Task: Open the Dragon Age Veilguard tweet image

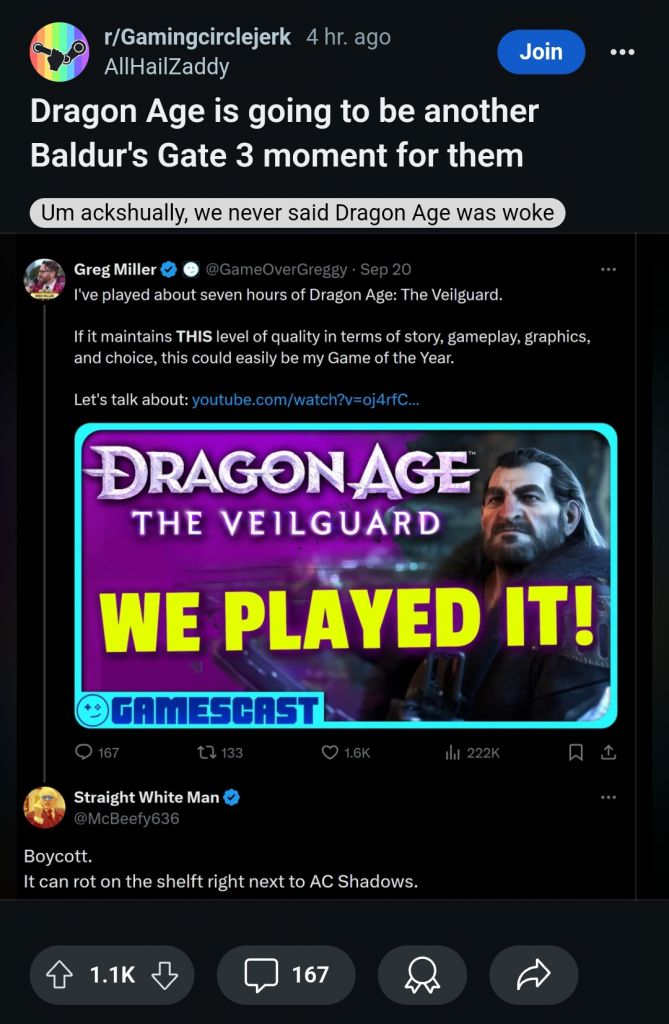Action: (x=346, y=576)
